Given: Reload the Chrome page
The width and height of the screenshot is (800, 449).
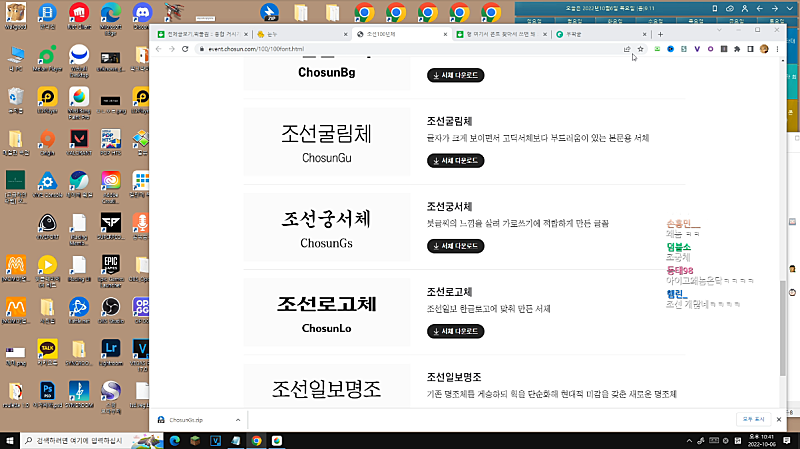Looking at the screenshot, I should [185, 49].
